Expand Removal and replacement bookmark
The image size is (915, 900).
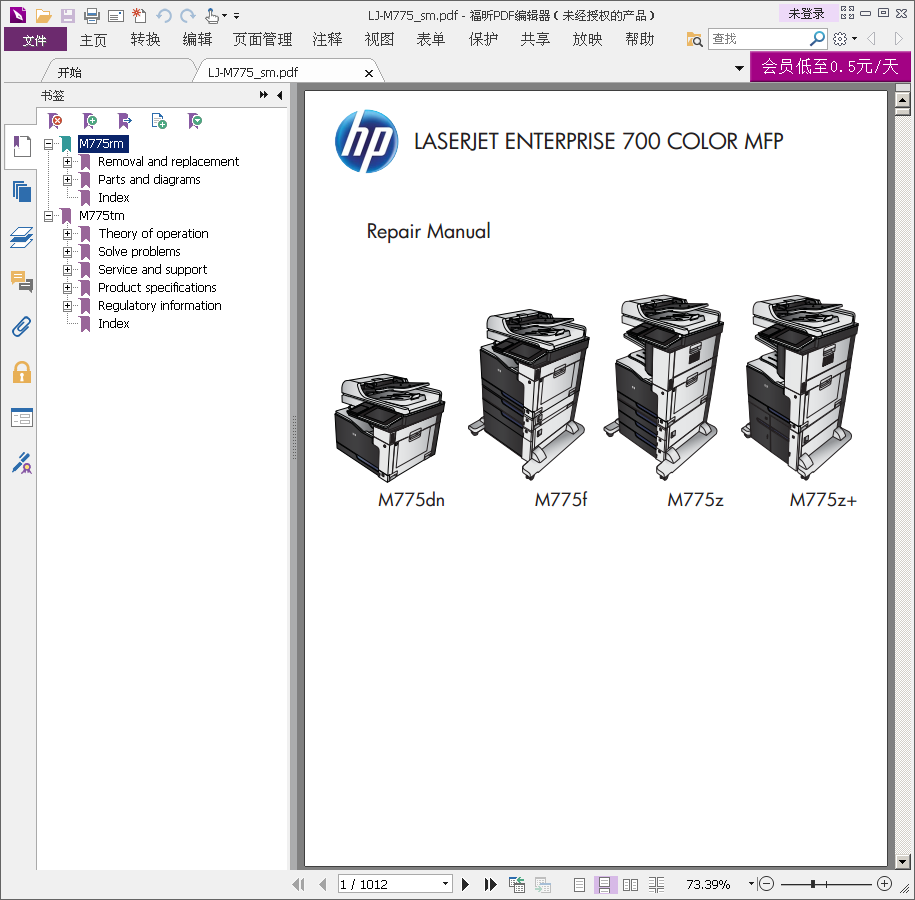[x=67, y=162]
